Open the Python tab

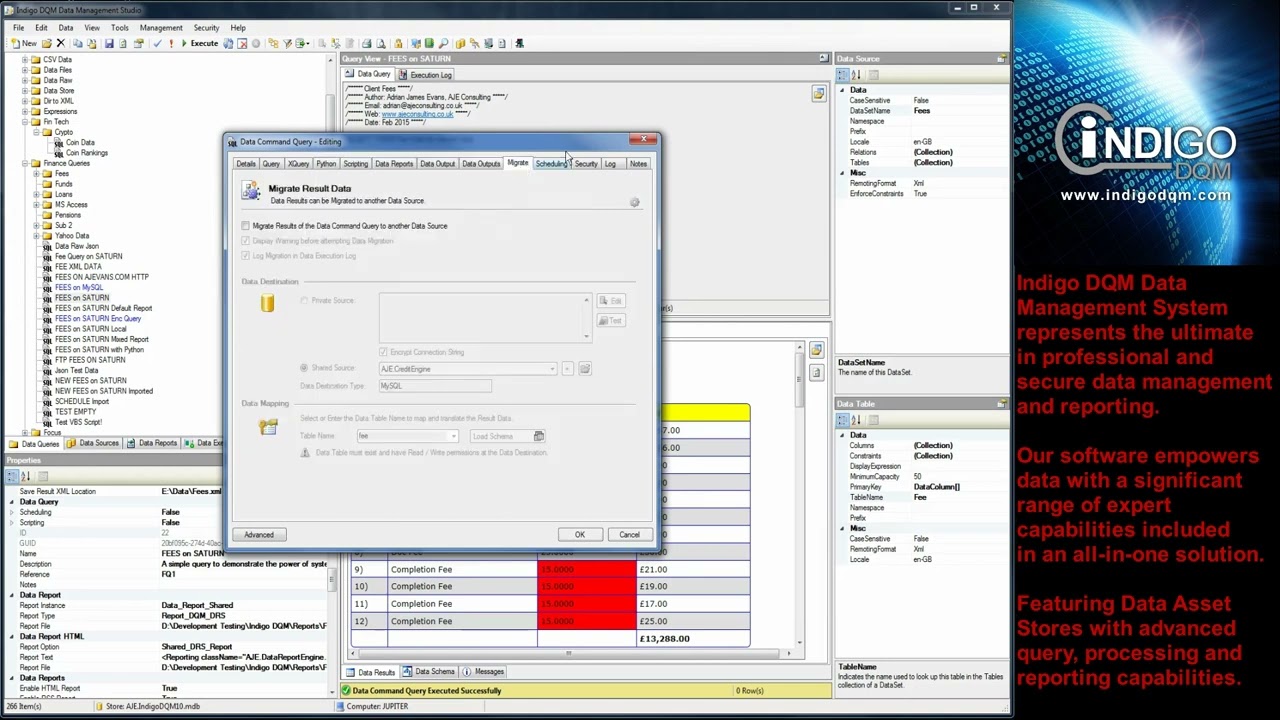(326, 164)
